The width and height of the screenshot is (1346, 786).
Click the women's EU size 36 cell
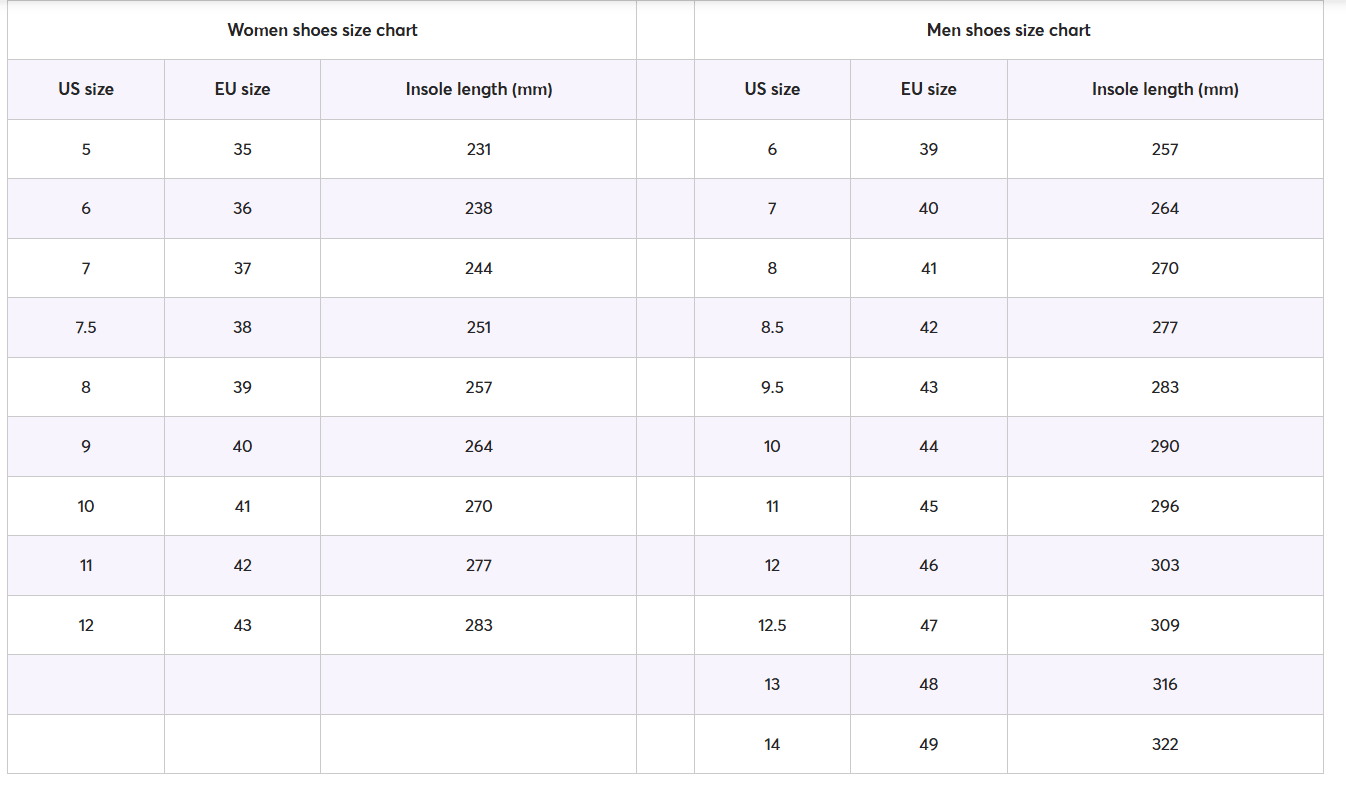tap(242, 208)
